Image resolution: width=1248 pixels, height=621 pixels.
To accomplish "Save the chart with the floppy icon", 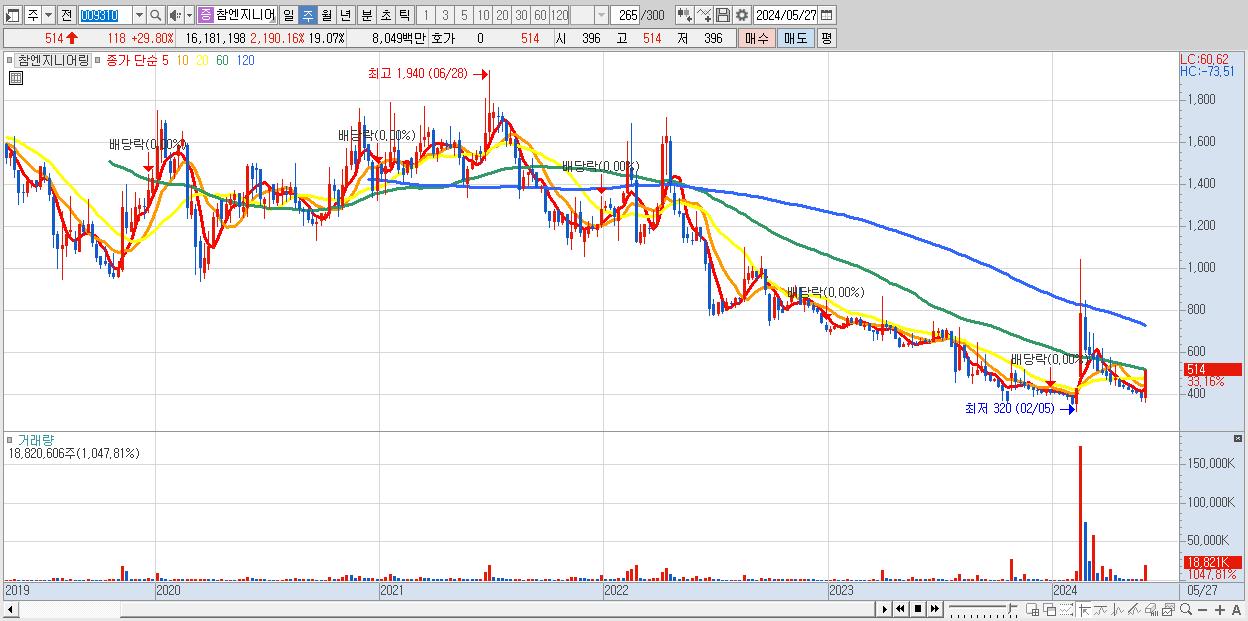I will click(x=723, y=15).
